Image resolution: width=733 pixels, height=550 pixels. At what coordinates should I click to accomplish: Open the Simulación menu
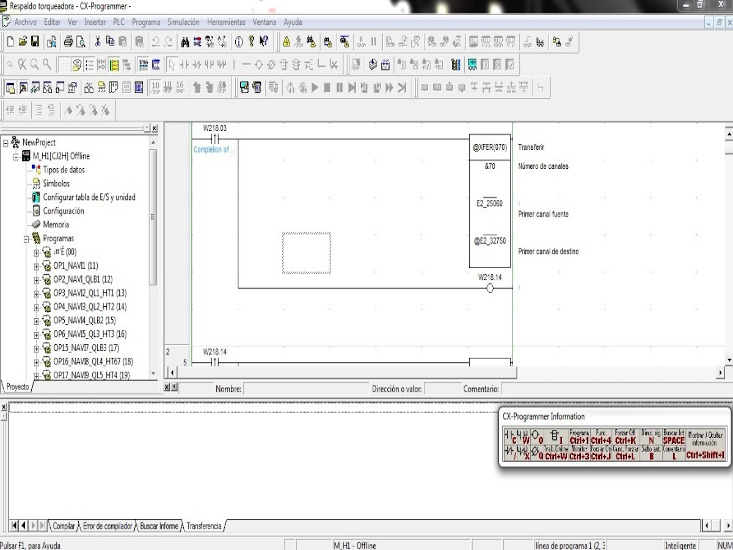pyautogui.click(x=182, y=20)
